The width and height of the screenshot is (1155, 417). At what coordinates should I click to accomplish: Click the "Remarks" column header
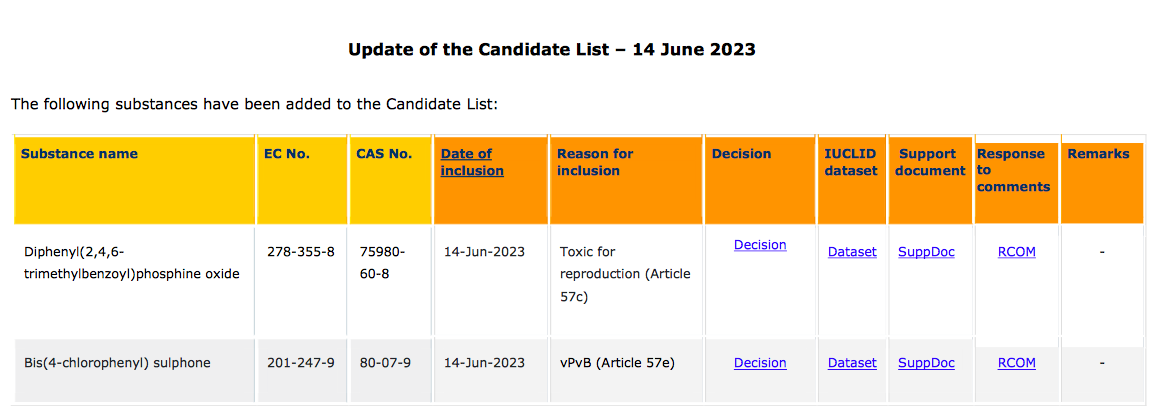coord(1098,154)
